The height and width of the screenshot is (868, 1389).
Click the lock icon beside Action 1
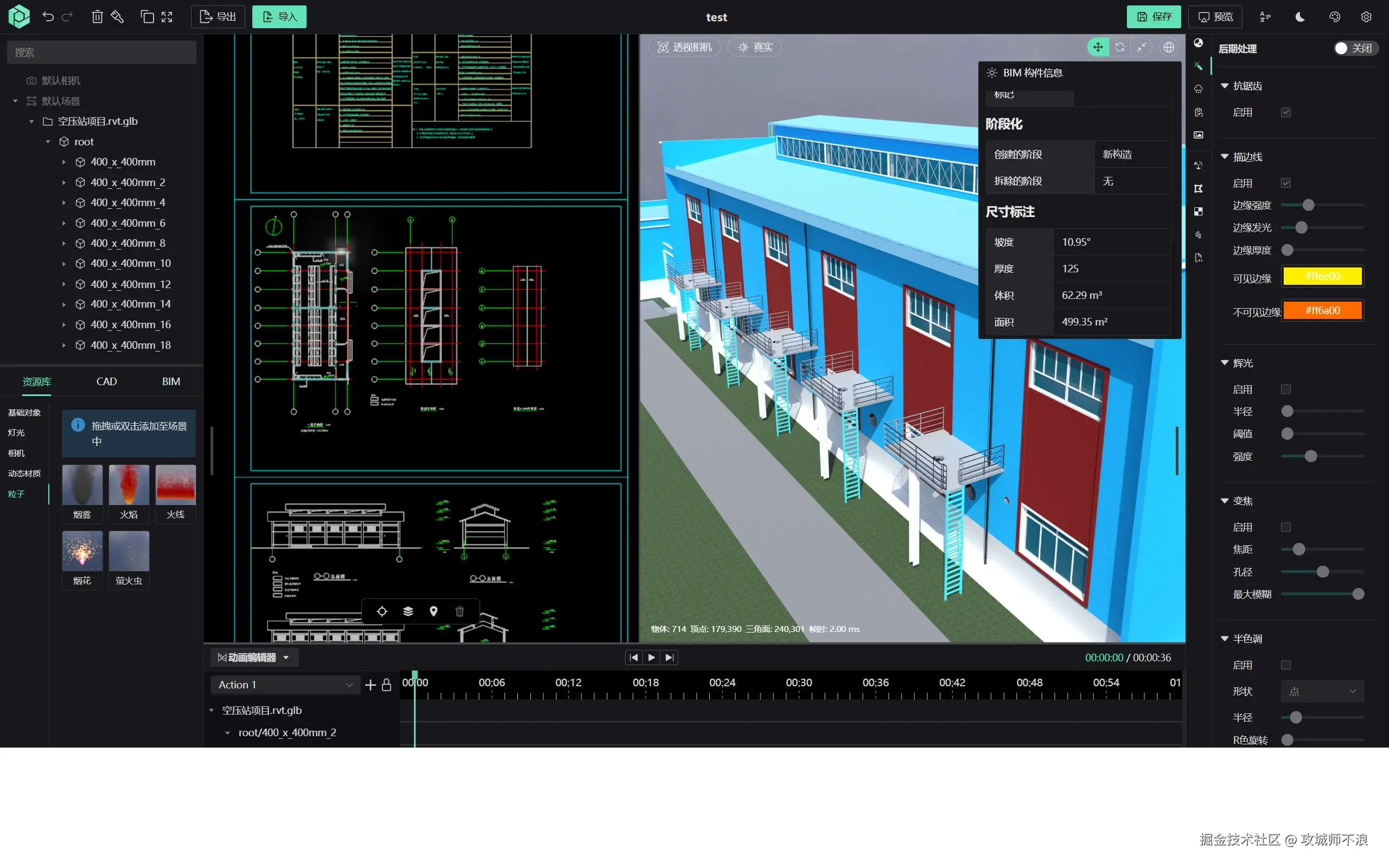coord(386,685)
